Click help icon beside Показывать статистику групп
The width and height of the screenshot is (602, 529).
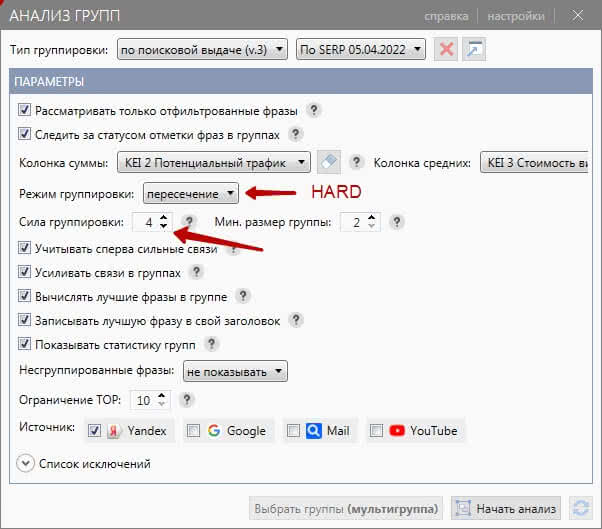pyautogui.click(x=211, y=344)
